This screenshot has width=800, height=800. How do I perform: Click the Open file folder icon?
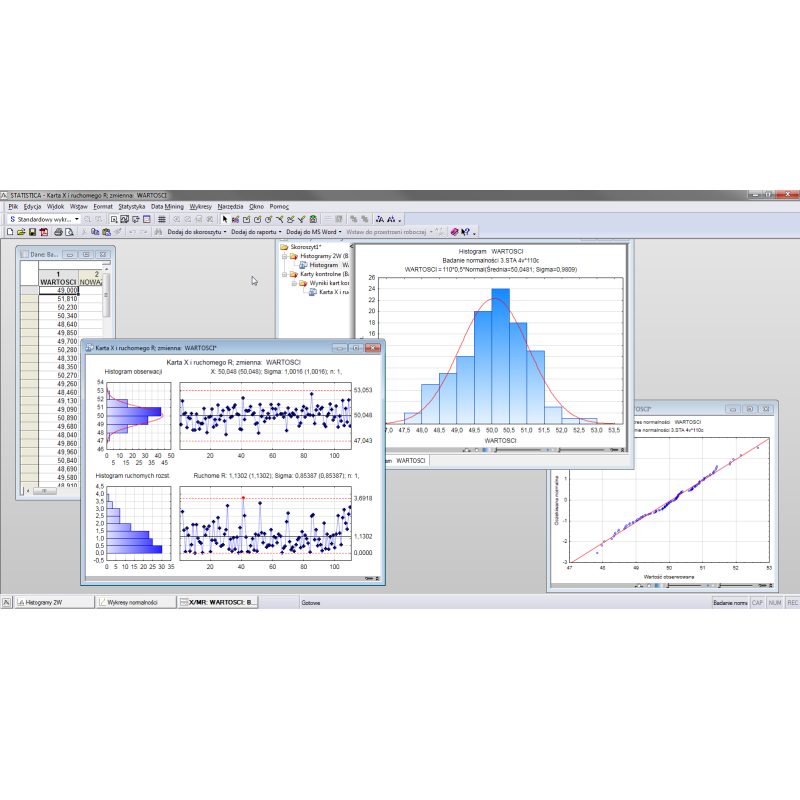point(20,231)
